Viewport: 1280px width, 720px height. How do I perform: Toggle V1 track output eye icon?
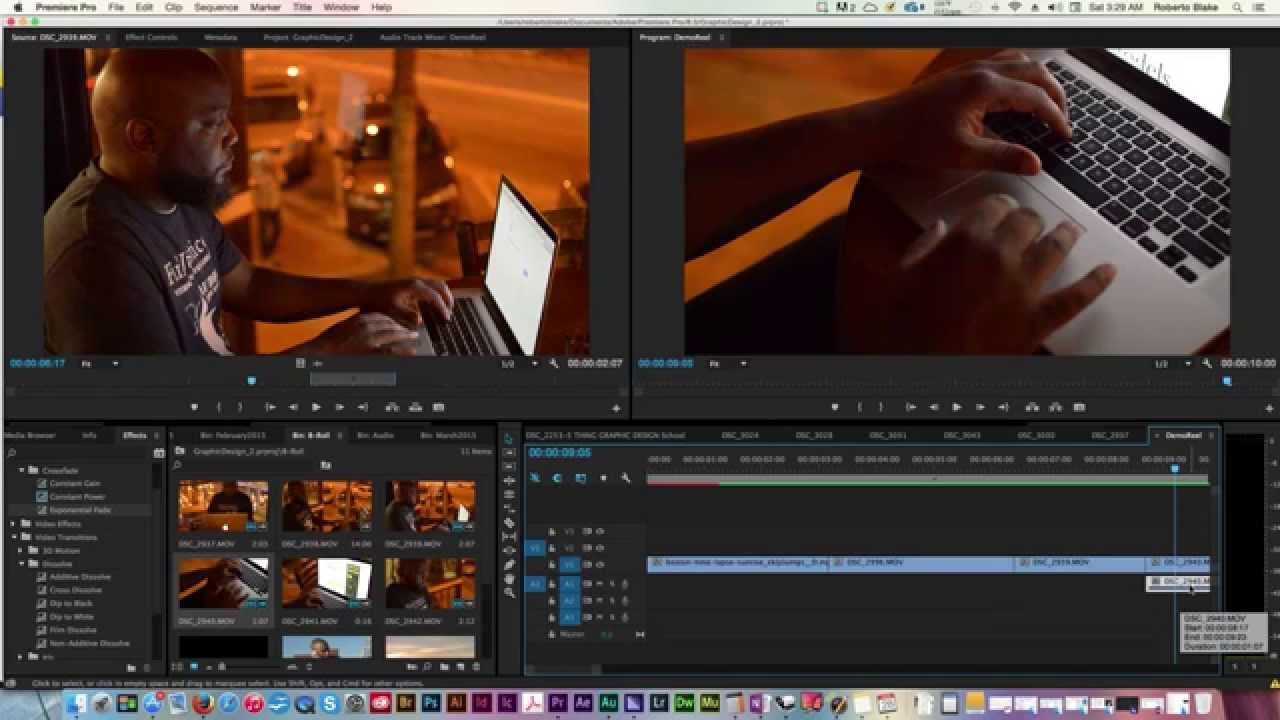pos(600,563)
